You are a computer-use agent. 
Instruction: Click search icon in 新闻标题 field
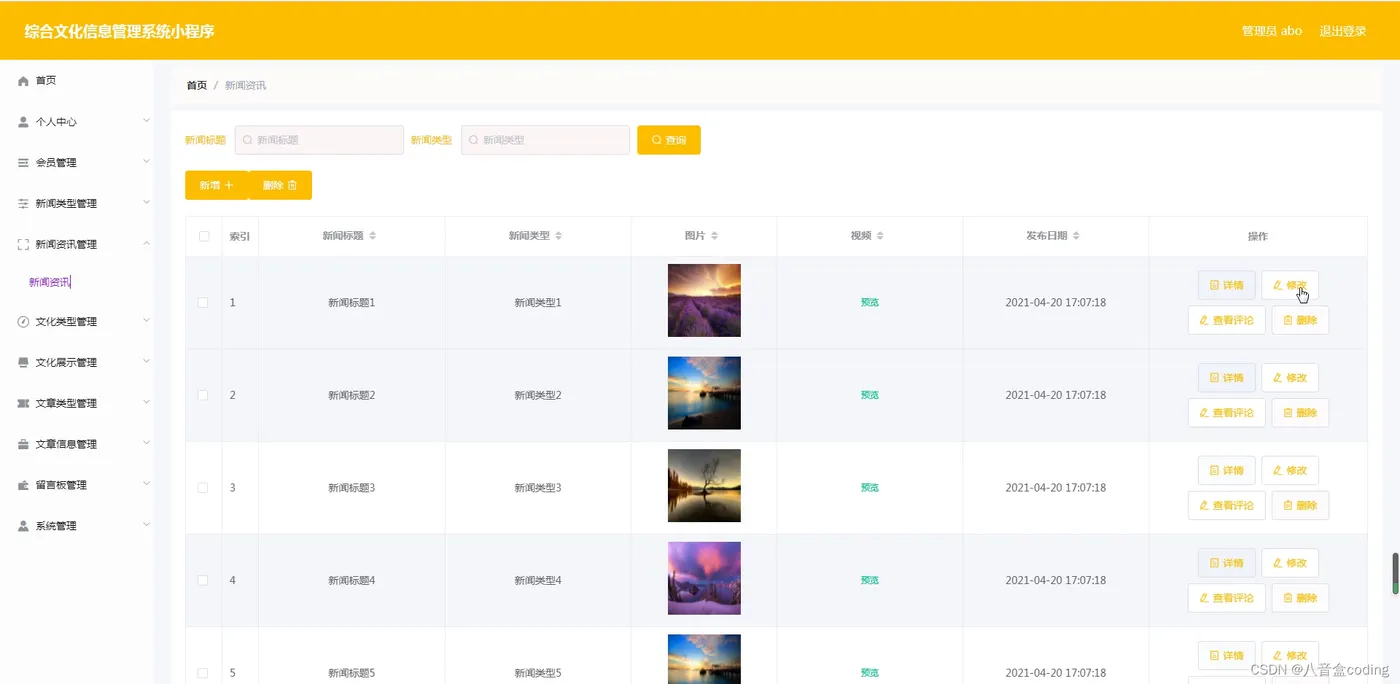[x=248, y=140]
